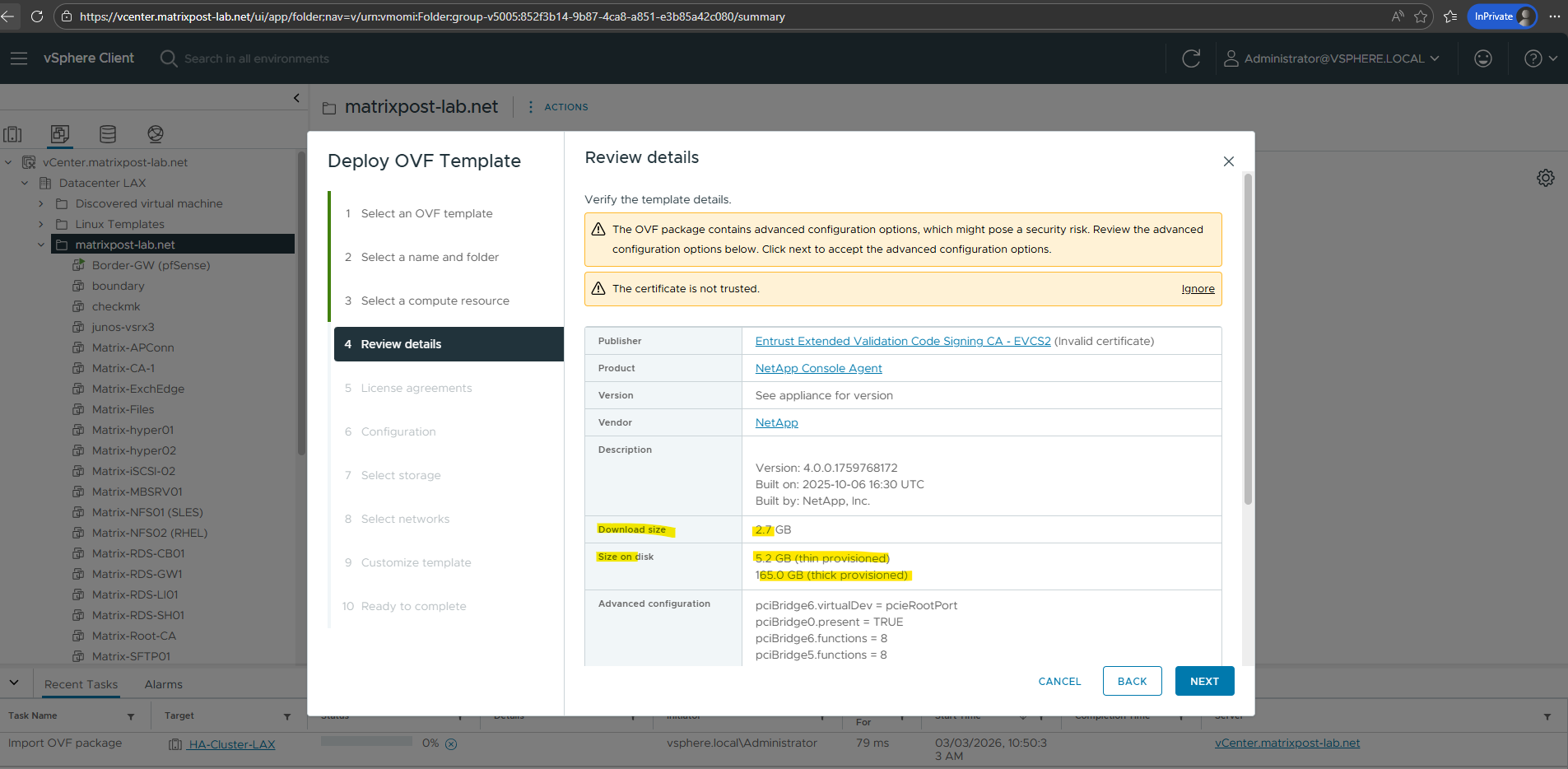Viewport: 1568px width, 769px height.
Task: Switch to the Alarms tab
Action: click(163, 684)
